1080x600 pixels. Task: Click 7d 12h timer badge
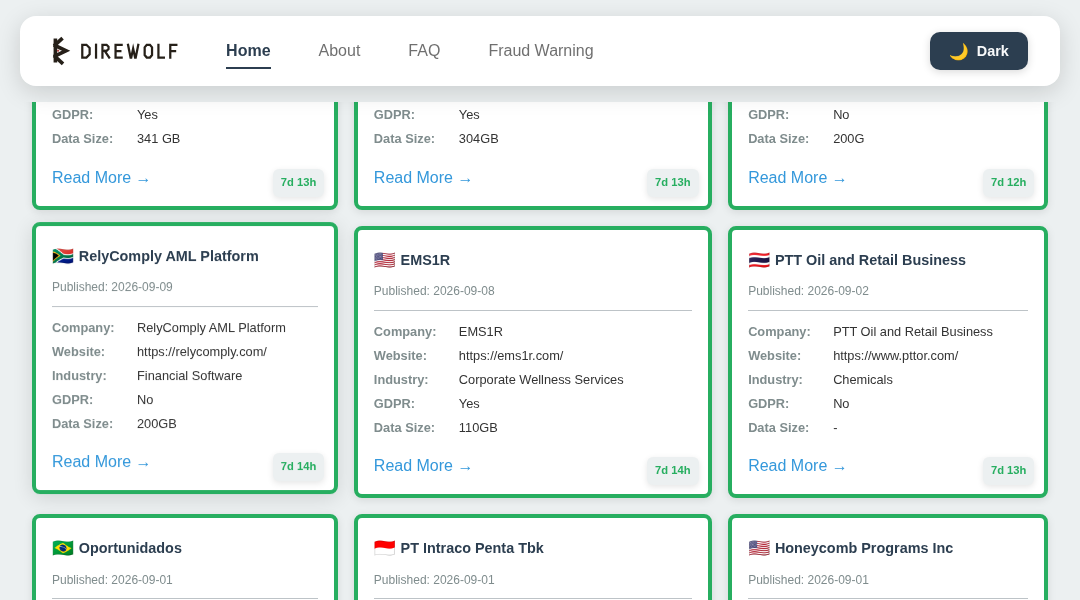[1008, 183]
